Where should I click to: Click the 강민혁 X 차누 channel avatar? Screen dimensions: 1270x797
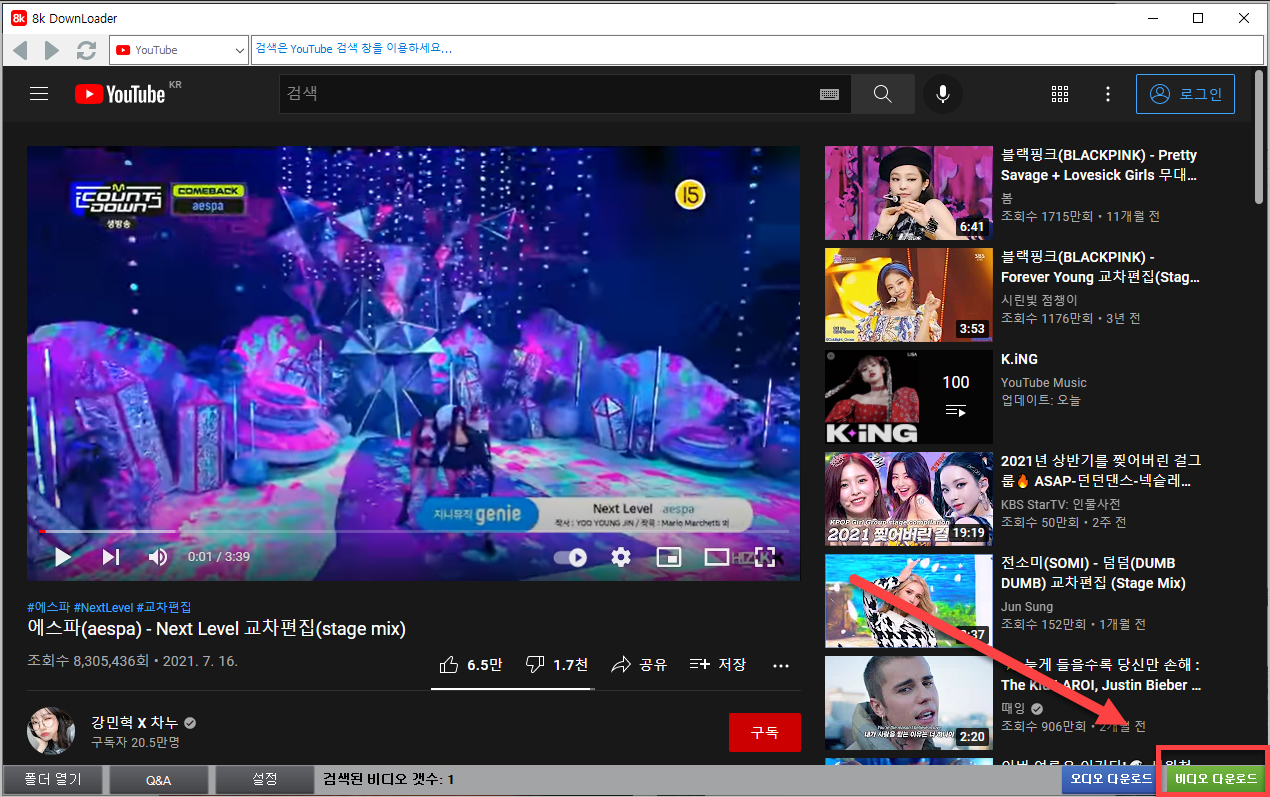tap(51, 731)
